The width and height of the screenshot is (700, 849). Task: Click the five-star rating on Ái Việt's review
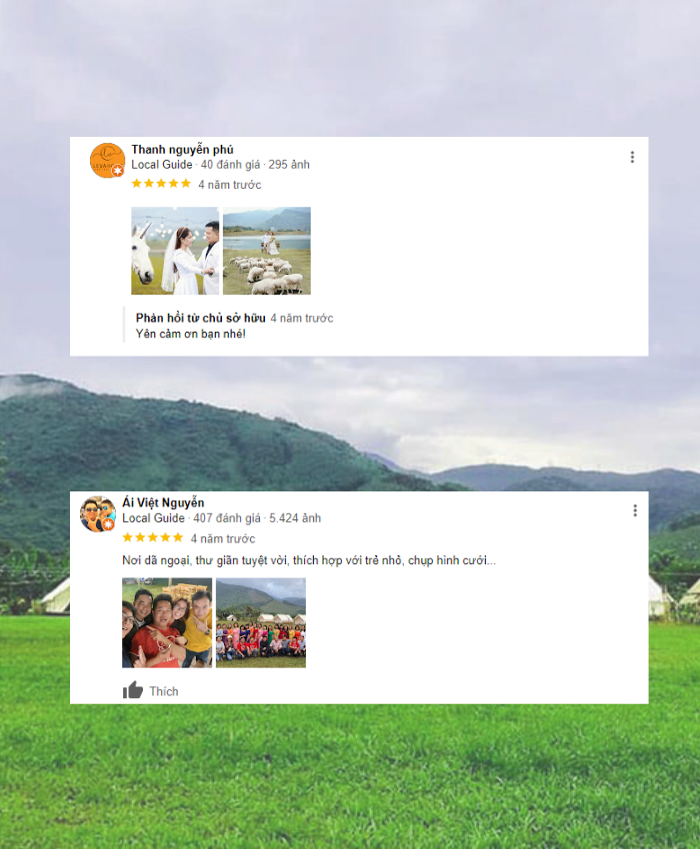tap(153, 537)
